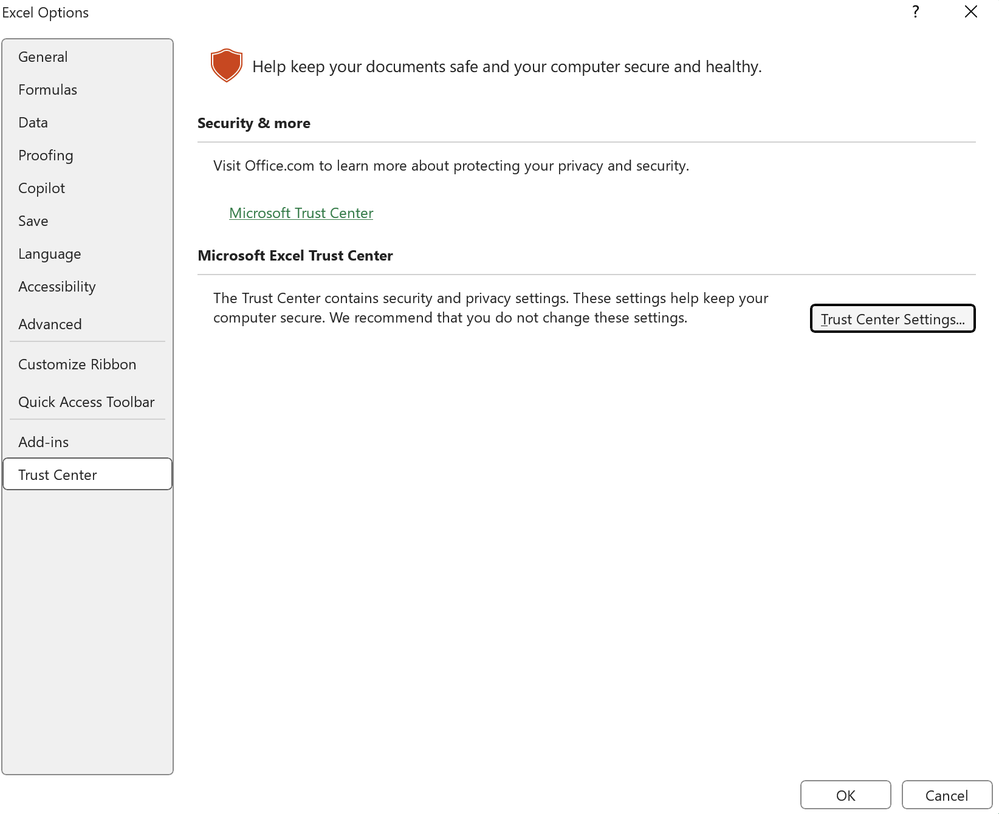Screen dimensions: 999x814
Task: Cancel the Excel Options dialog
Action: pyautogui.click(x=946, y=795)
